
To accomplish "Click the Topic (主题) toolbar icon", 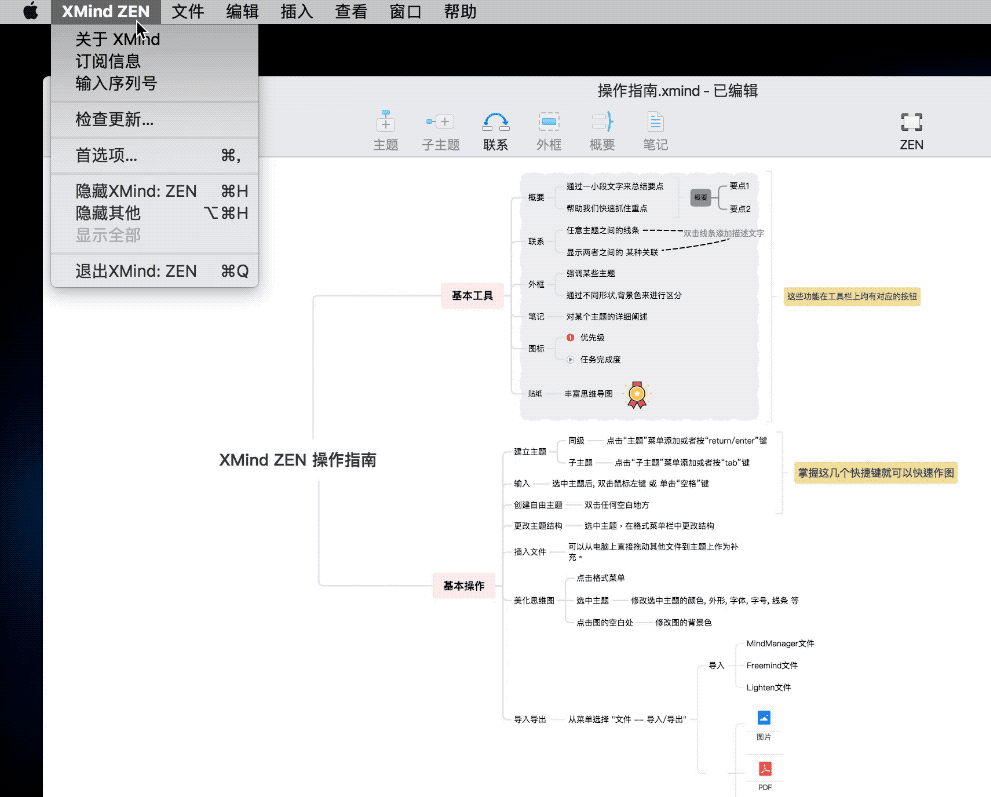I will click(x=386, y=130).
